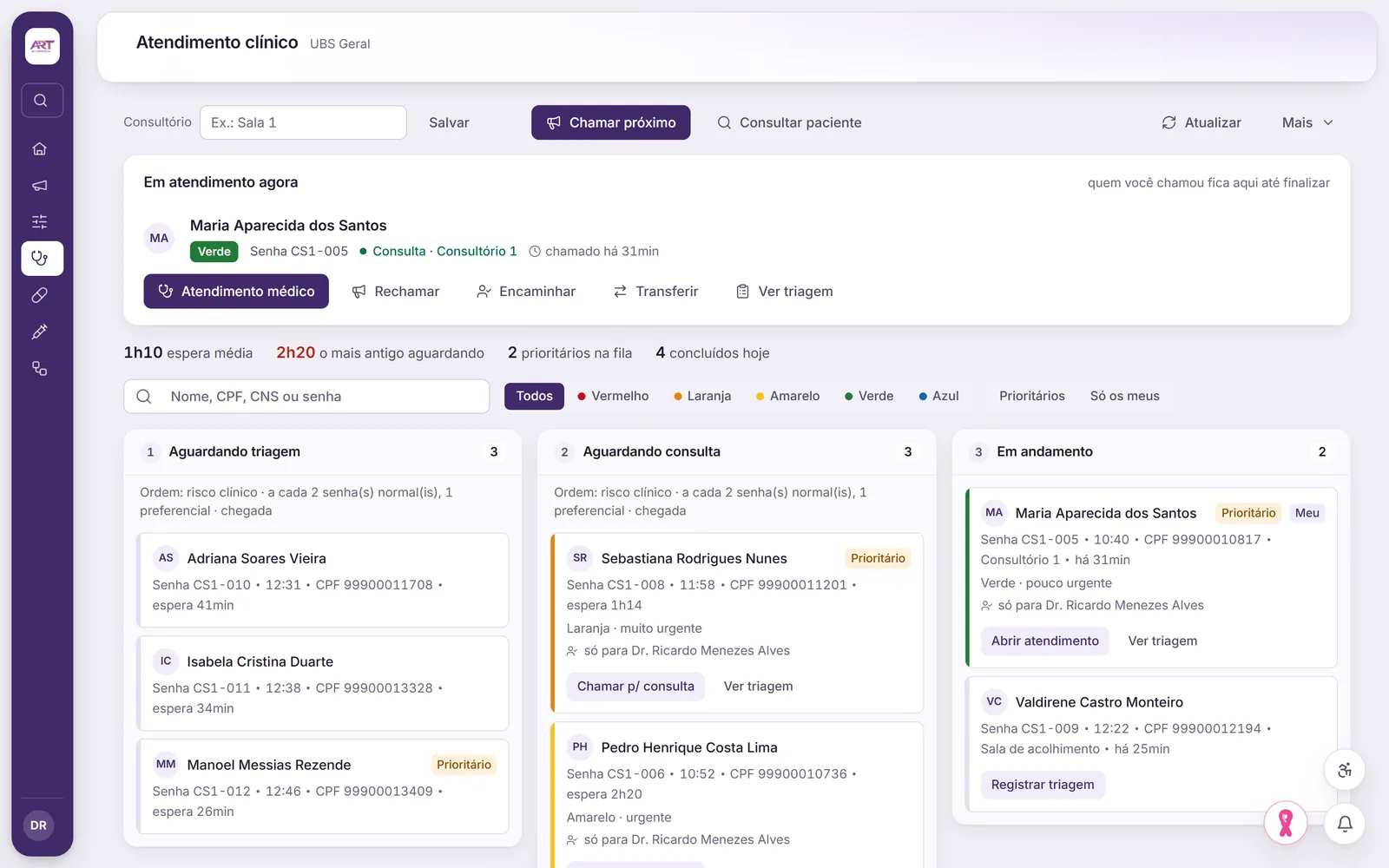Click Transferir for current patient
The width and height of the screenshot is (1389, 868).
(x=655, y=292)
